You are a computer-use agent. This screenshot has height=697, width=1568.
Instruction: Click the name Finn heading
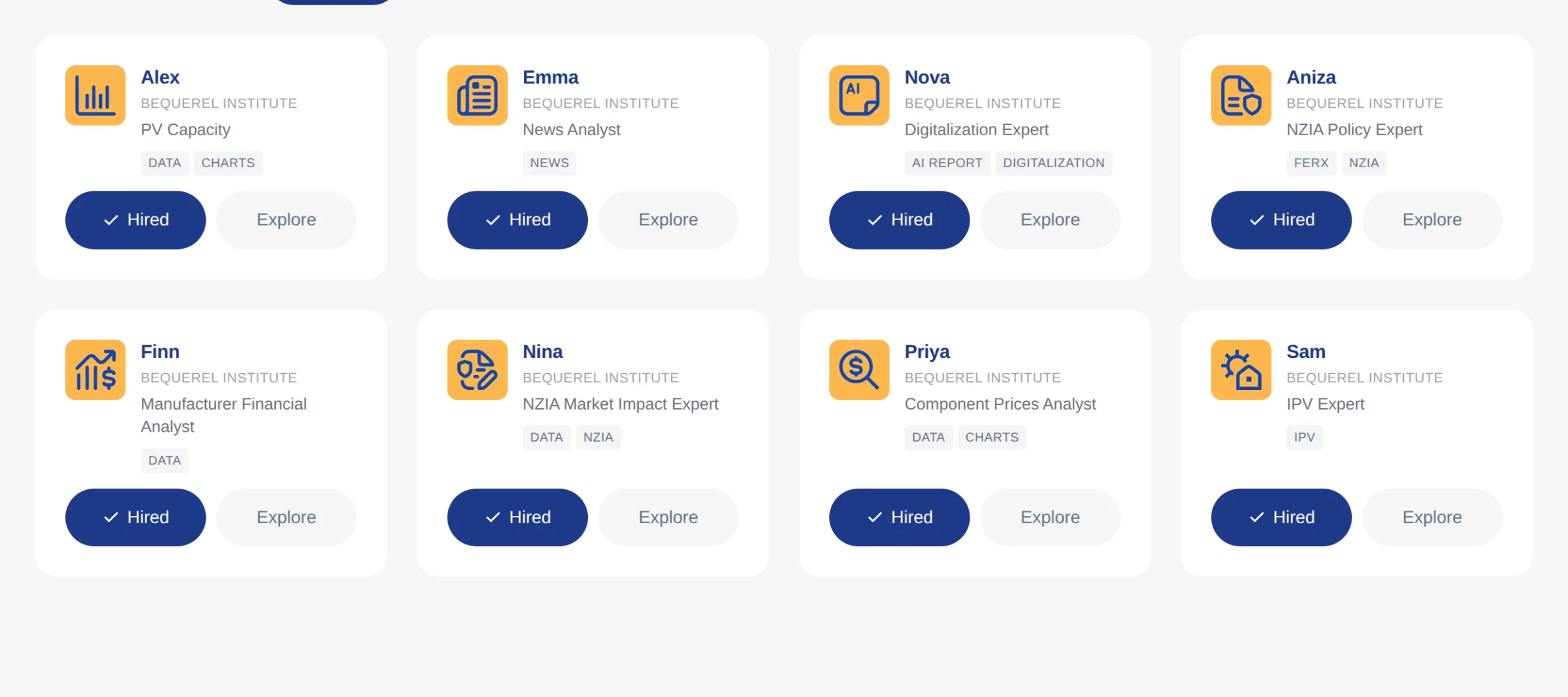(x=160, y=351)
